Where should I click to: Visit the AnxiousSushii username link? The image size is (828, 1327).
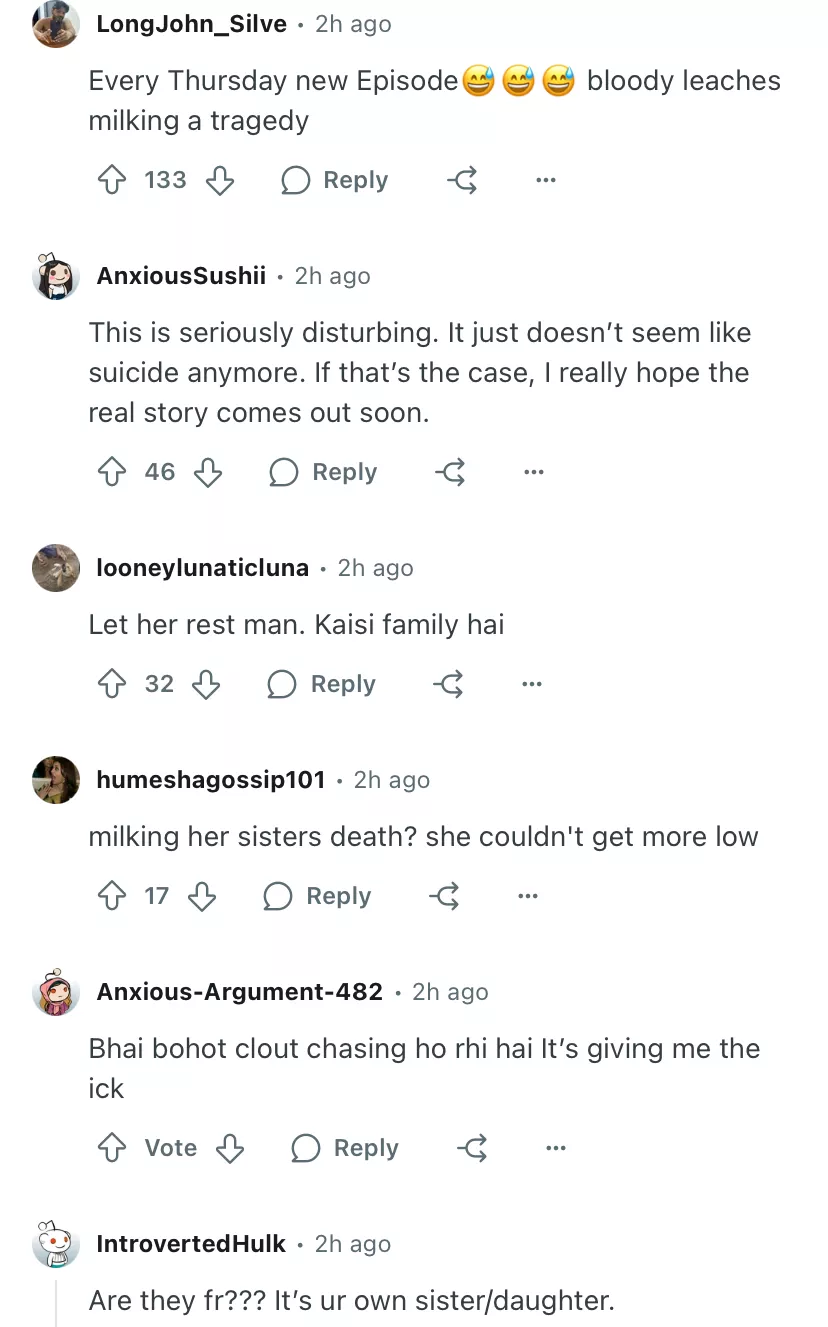pyautogui.click(x=181, y=276)
